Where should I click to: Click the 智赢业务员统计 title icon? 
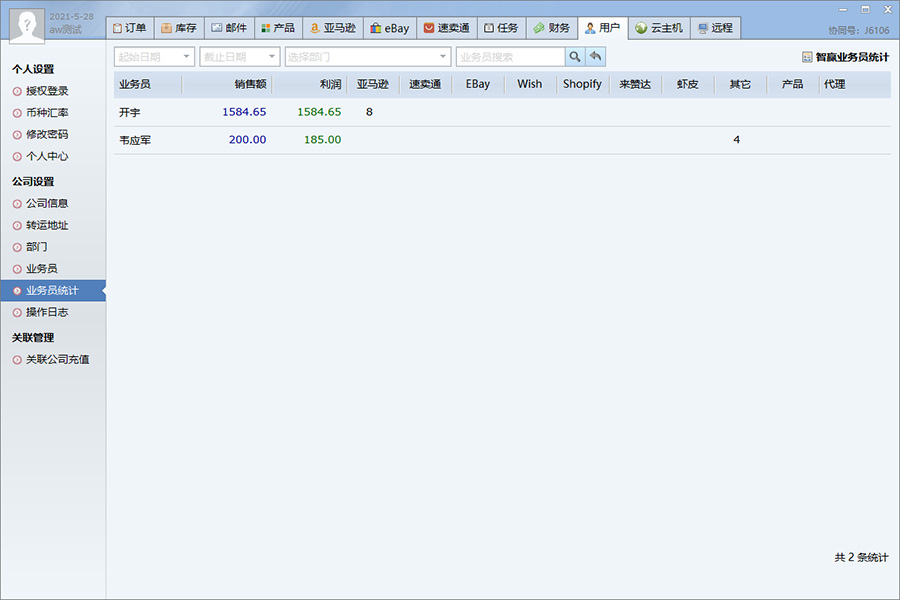[x=807, y=57]
